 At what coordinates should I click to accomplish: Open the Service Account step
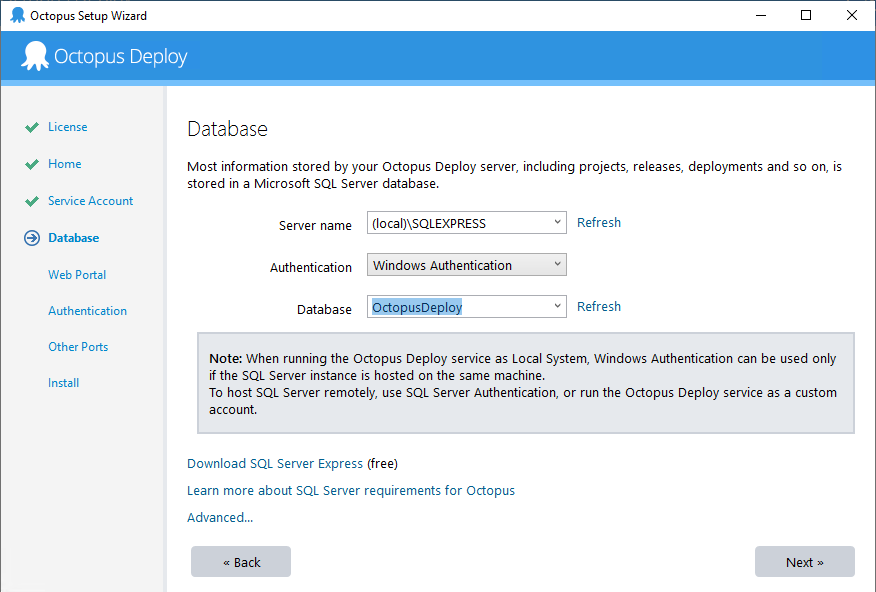pos(90,201)
